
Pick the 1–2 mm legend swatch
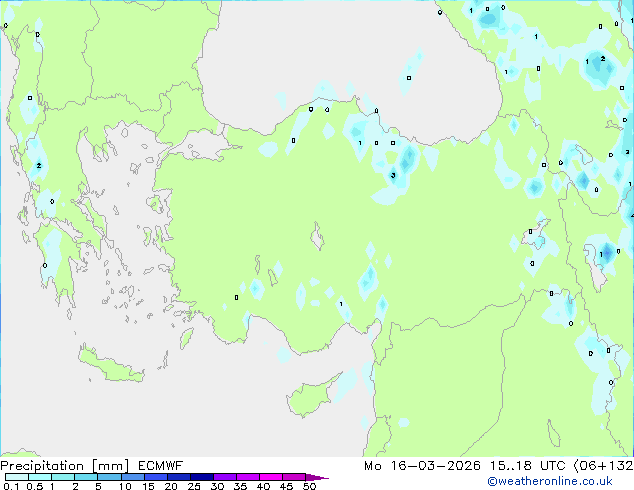point(63,477)
